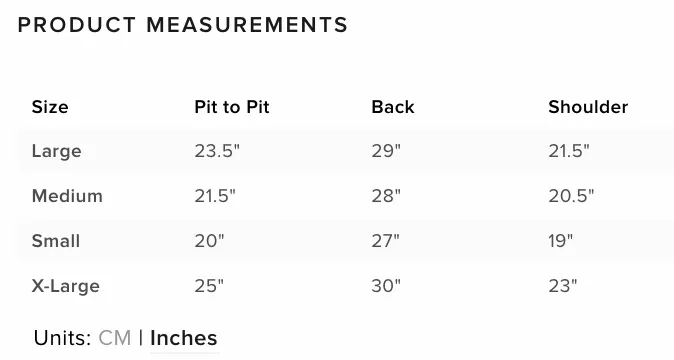Click the Large back measurement 29"

386,151
